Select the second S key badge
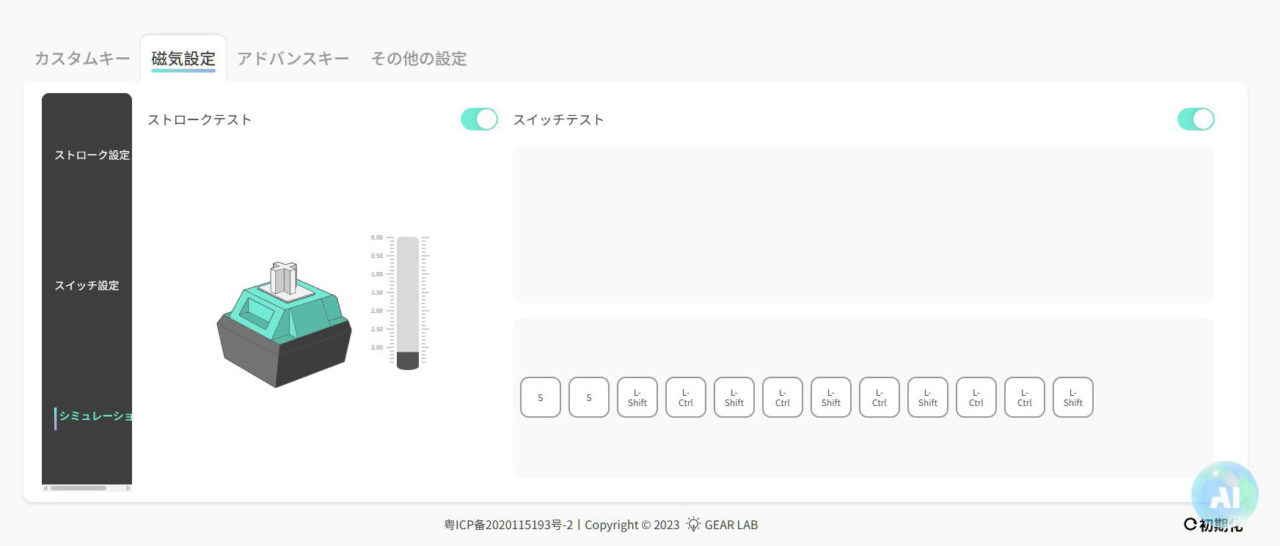The width and height of the screenshot is (1280, 546). [x=589, y=397]
